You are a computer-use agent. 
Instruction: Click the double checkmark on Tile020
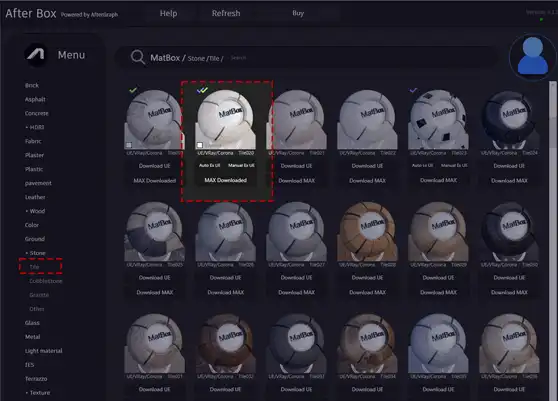[202, 90]
